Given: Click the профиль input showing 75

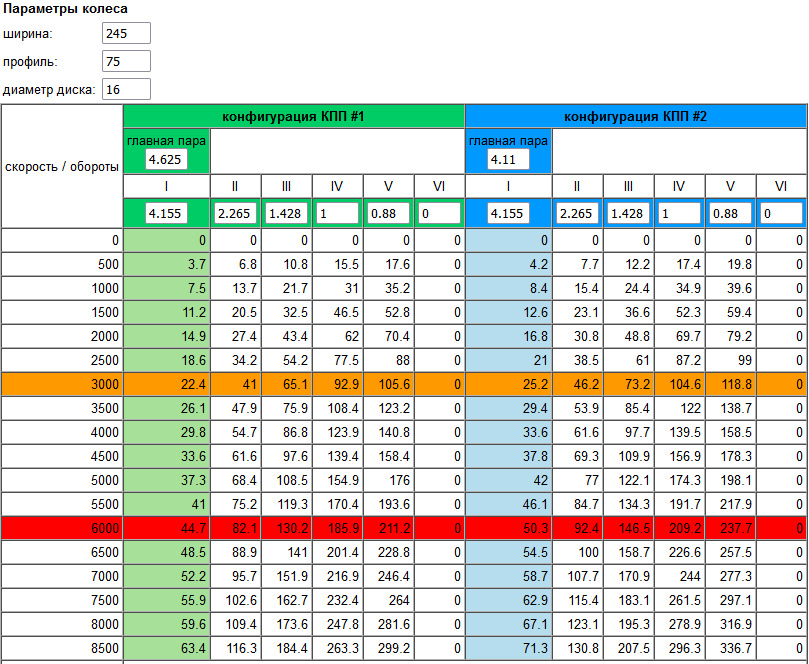Looking at the screenshot, I should tap(126, 61).
